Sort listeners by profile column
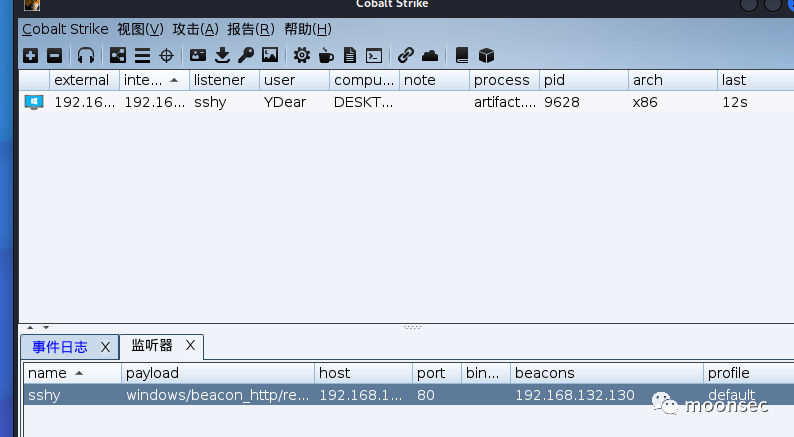The height and width of the screenshot is (437, 794). click(x=749, y=373)
